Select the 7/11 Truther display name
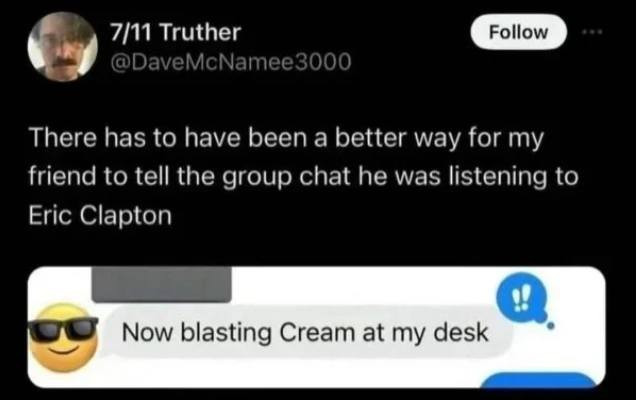637x400 pixels. click(176, 32)
